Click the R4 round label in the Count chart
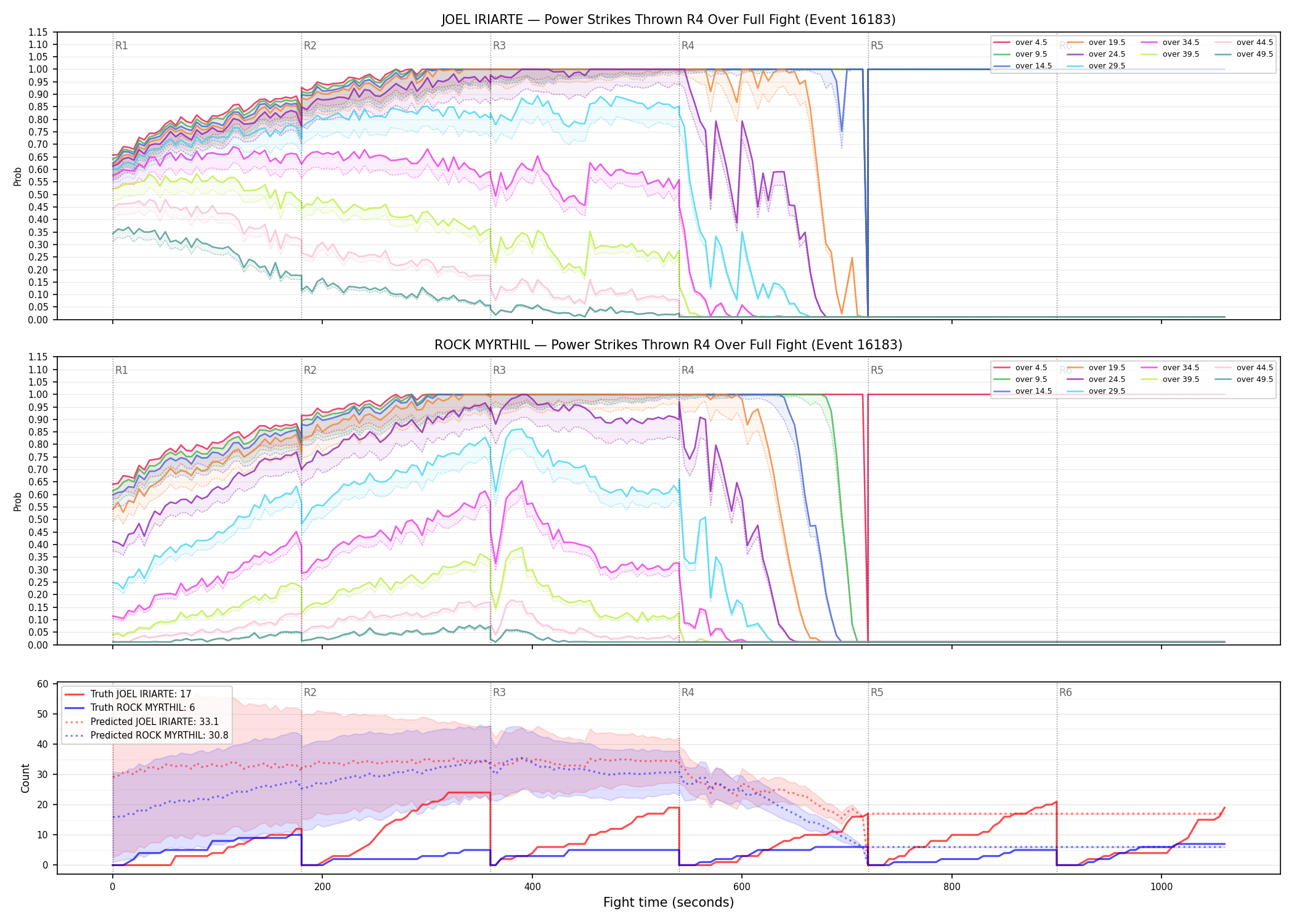This screenshot has width=1294, height=924. [x=688, y=692]
